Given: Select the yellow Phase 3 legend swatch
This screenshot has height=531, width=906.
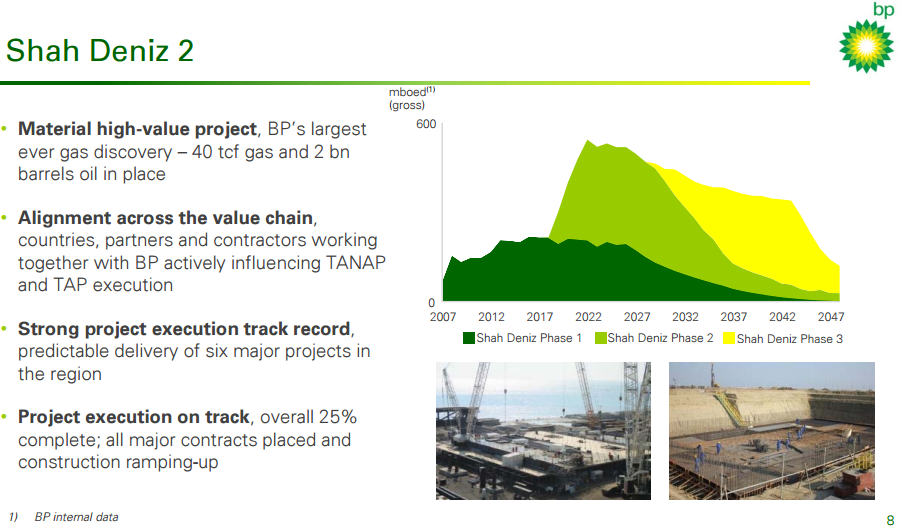Looking at the screenshot, I should coord(728,338).
